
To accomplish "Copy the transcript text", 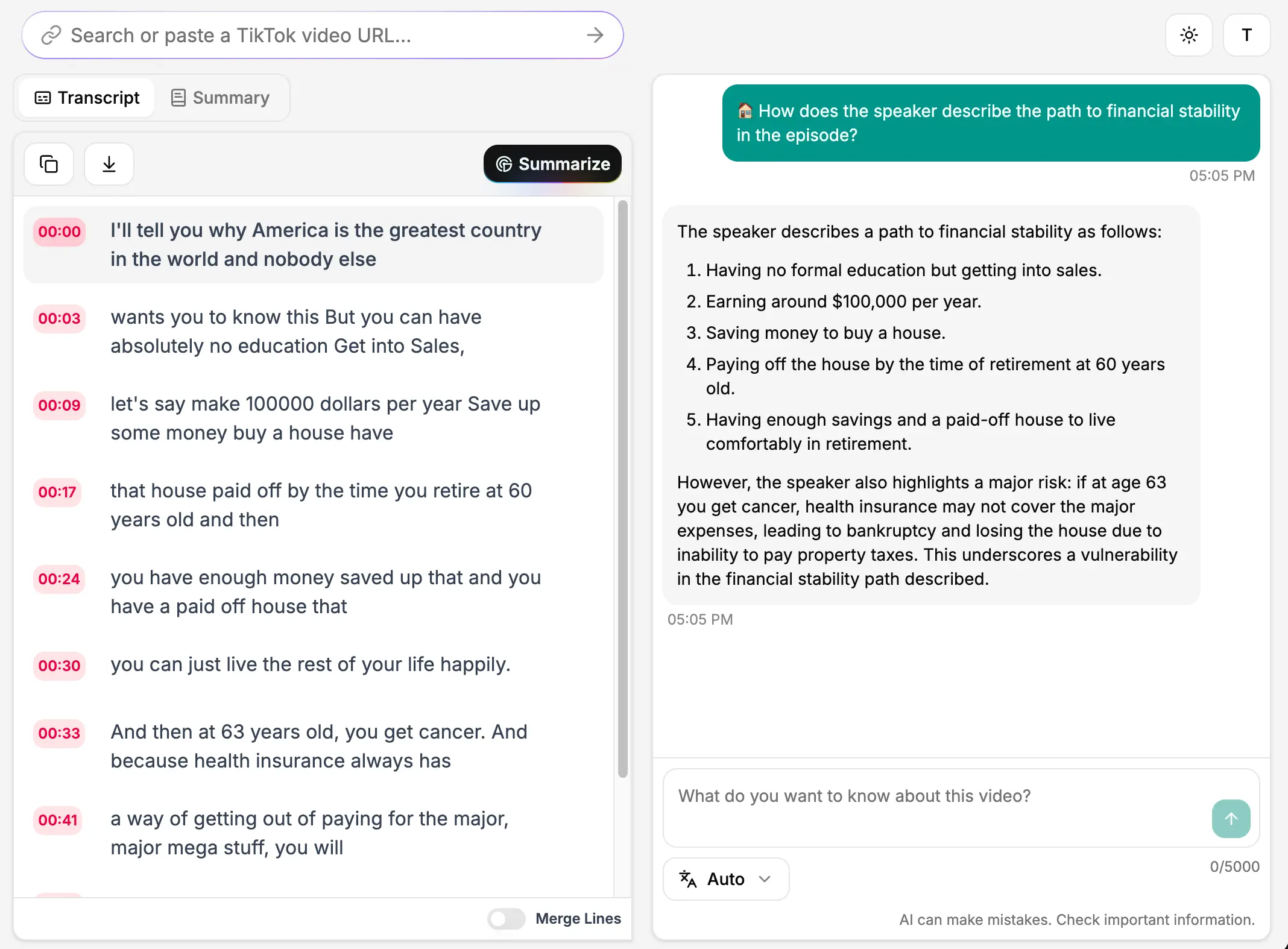I will (48, 163).
